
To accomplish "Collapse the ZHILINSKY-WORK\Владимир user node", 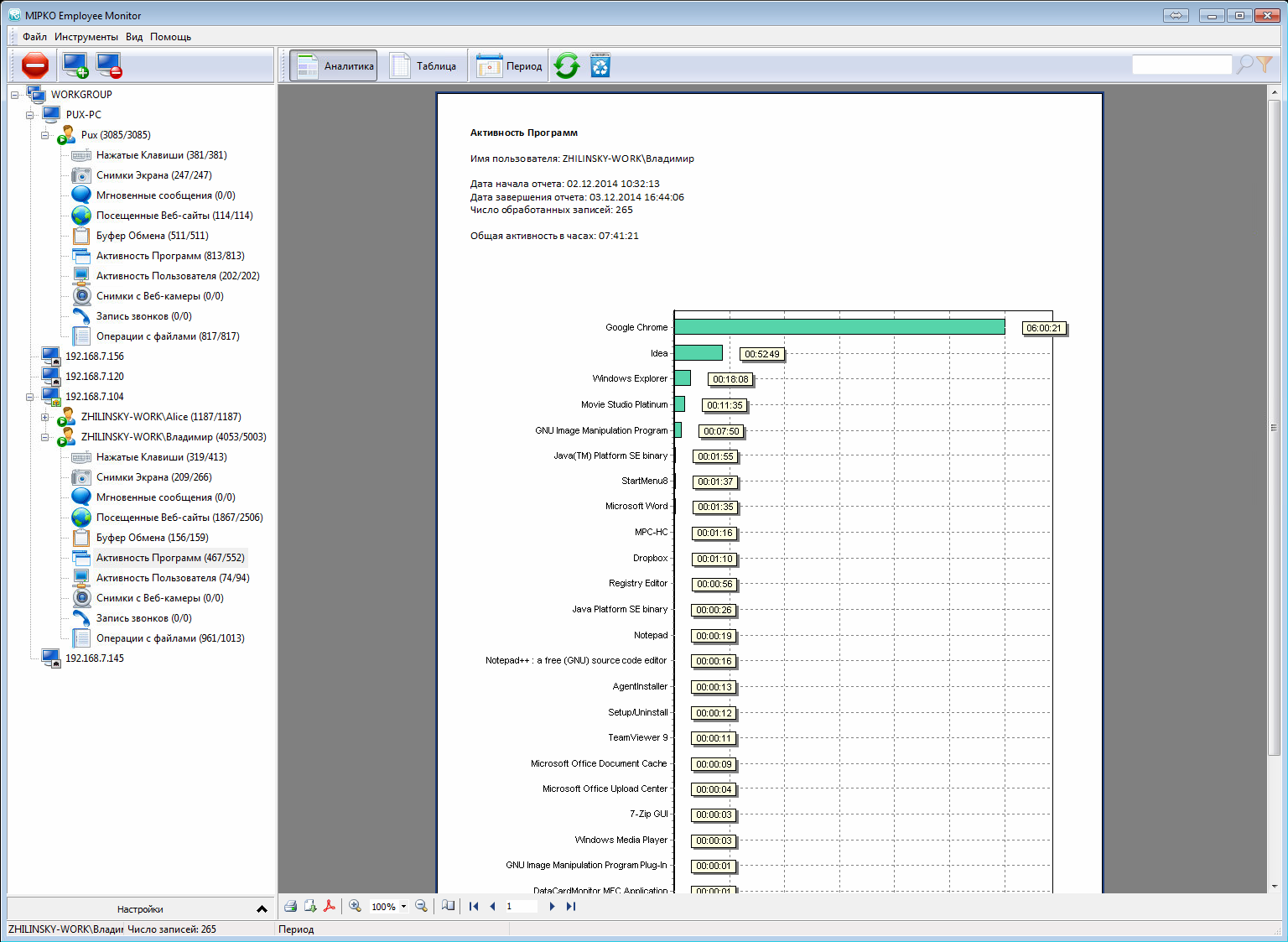I will (44, 437).
